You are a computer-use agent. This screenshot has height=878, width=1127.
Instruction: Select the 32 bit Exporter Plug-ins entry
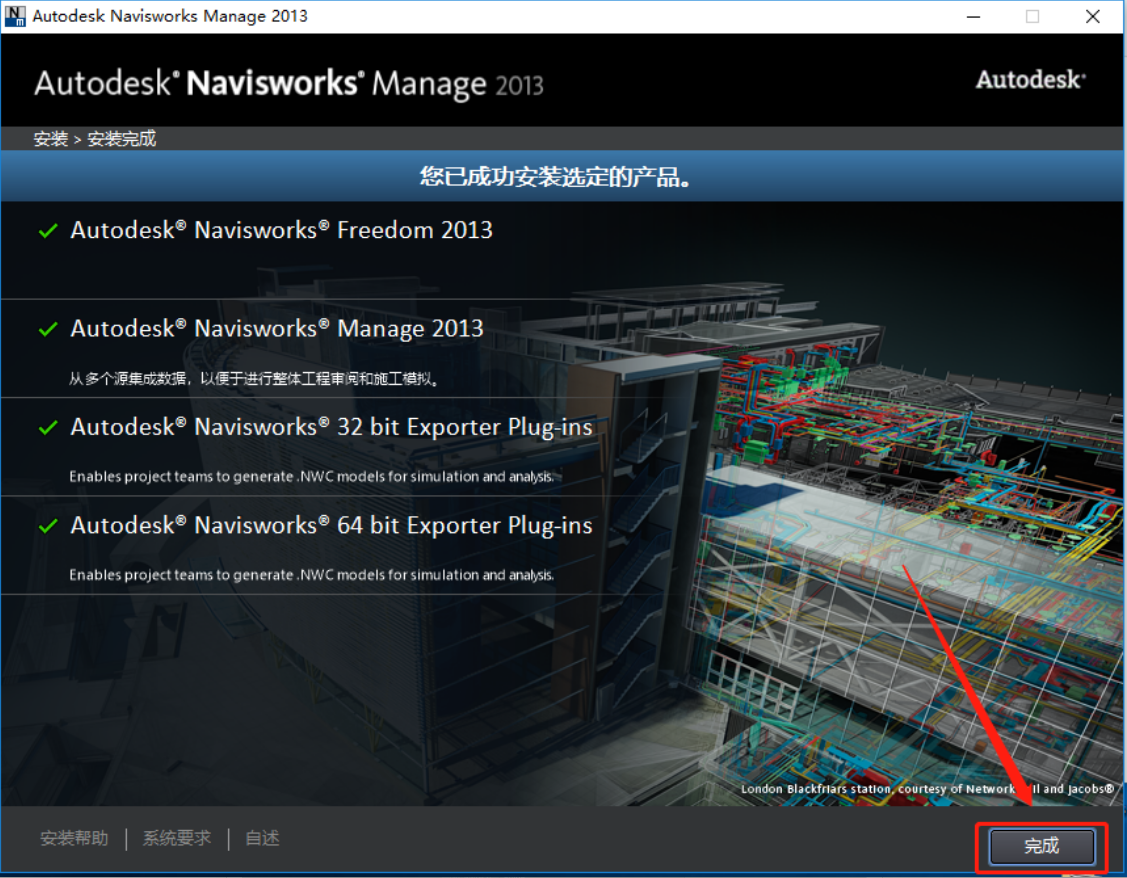[331, 427]
